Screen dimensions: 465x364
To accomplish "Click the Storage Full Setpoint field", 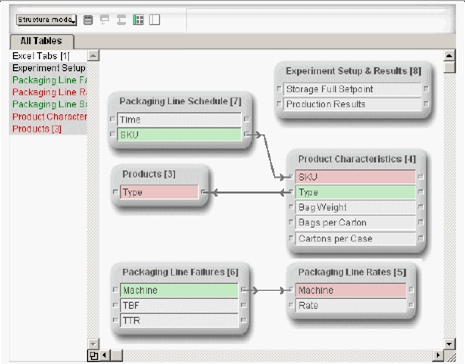I will [352, 89].
